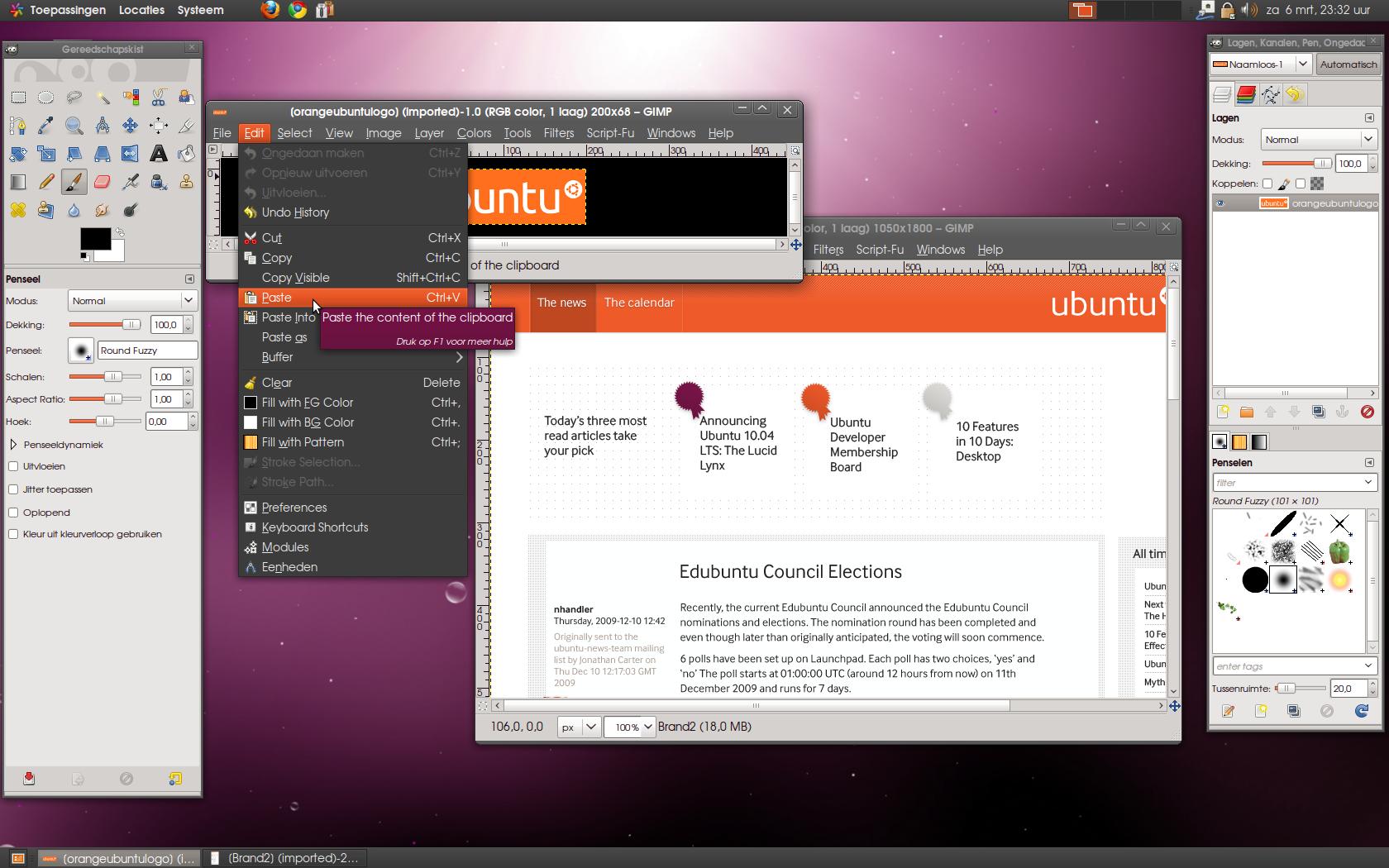This screenshot has width=1389, height=868.
Task: Choose Fill with FG Color menu entry
Action: coord(353,403)
